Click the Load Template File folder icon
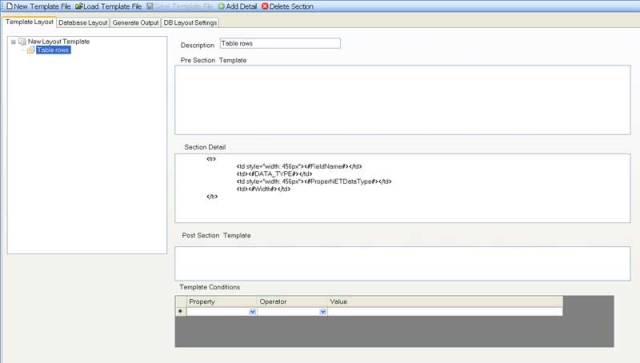Screen dimensions: 640x363 pos(78,6)
